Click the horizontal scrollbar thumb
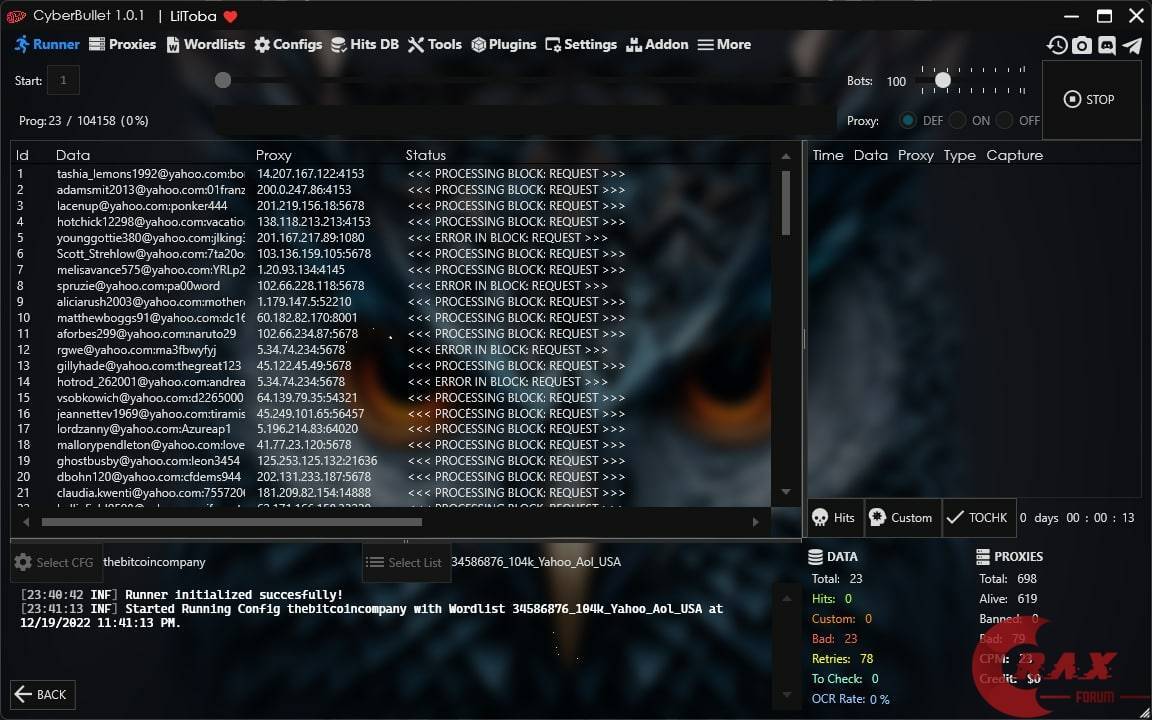1152x720 pixels. click(231, 522)
